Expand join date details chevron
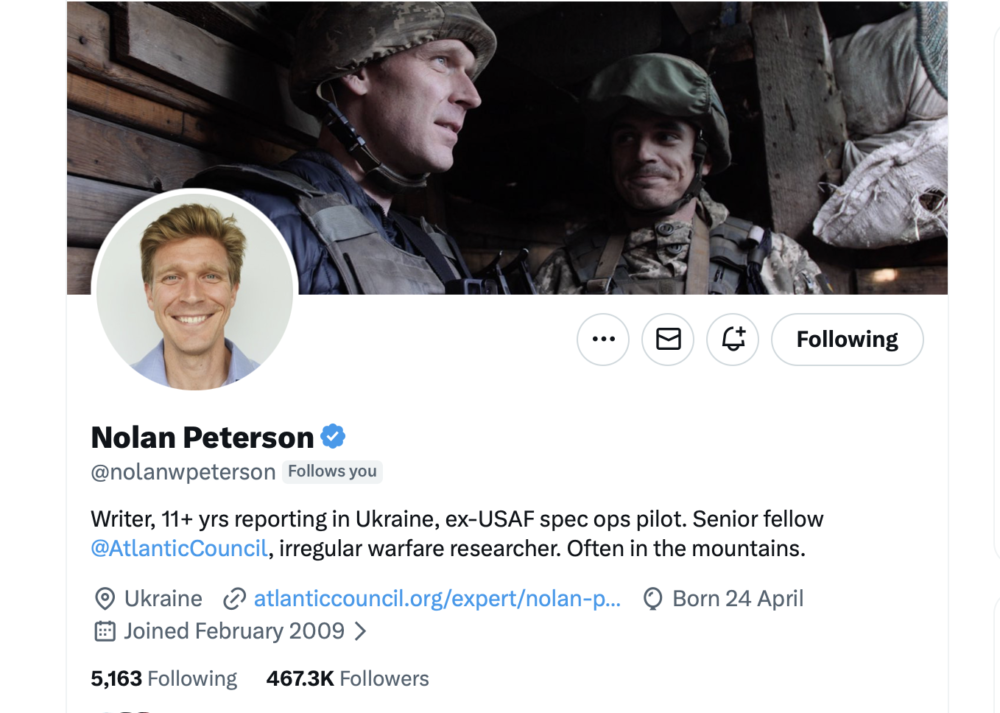Viewport: 1000px width, 713px height. click(361, 631)
